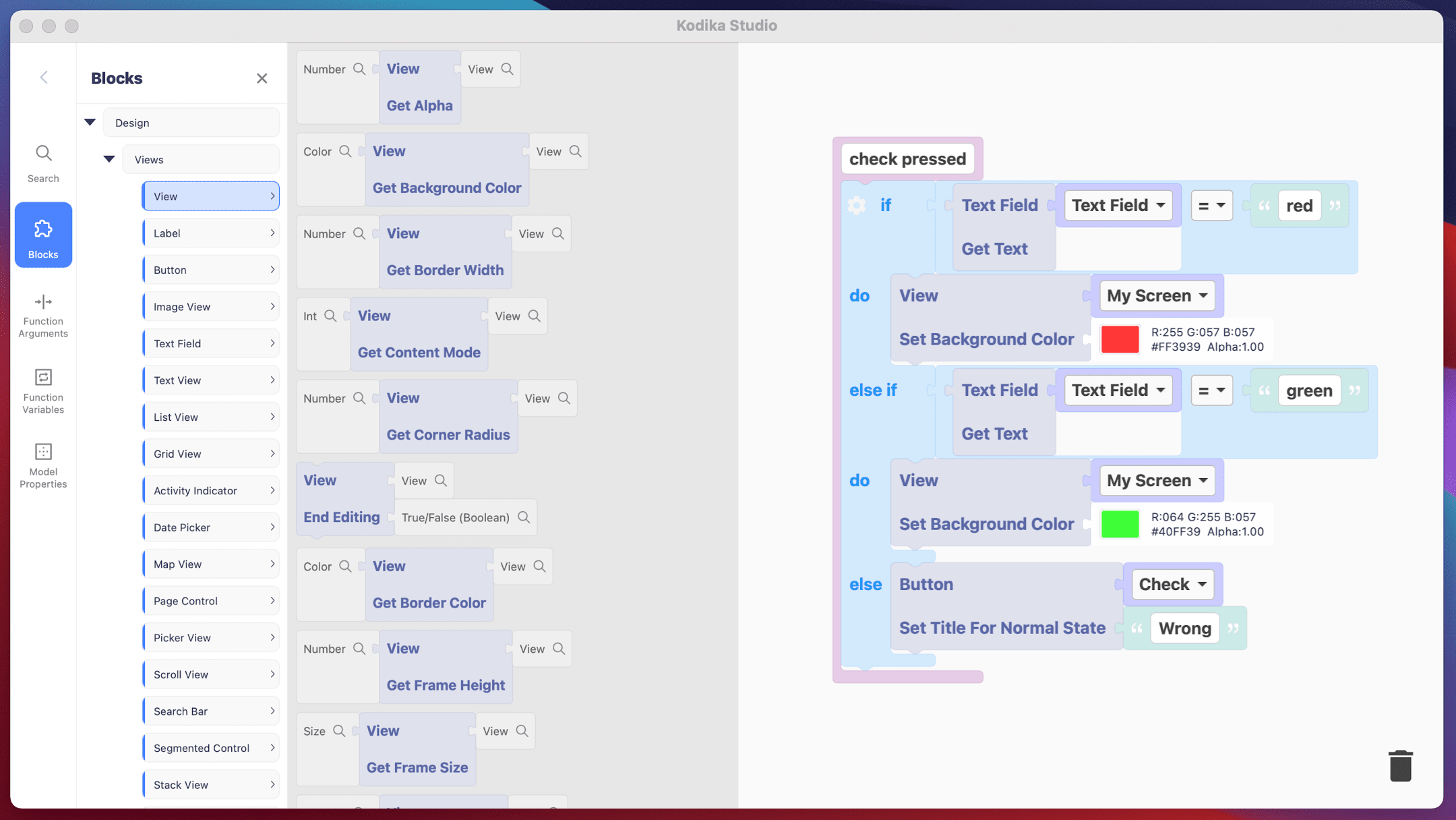1456x820 pixels.
Task: Open the equals operator dropdown next to red
Action: tap(1211, 205)
